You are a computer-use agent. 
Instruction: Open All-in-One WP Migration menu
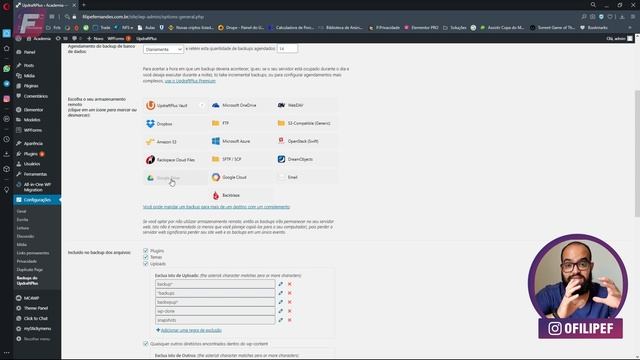coord(37,187)
